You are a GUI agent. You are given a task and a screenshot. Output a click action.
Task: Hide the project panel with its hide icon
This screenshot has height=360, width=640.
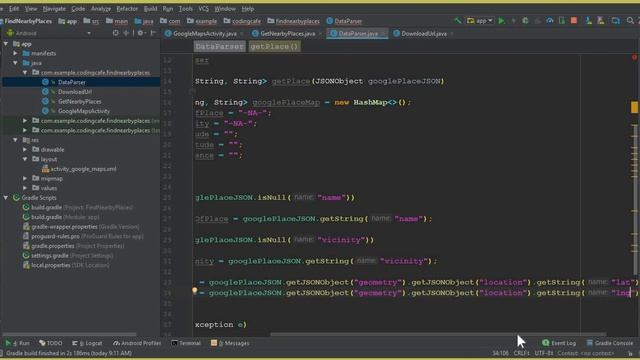pos(153,33)
